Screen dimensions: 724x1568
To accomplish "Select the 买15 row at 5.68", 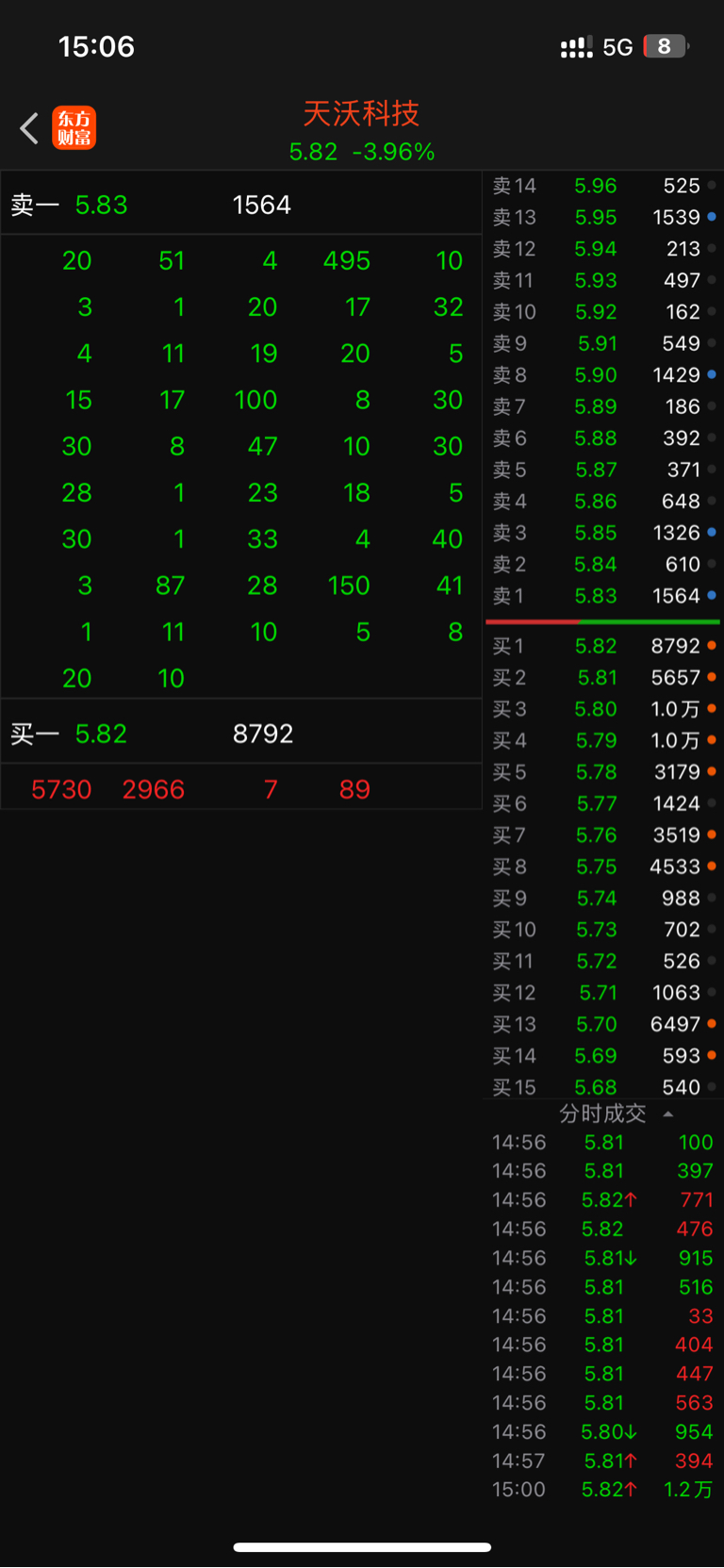I will (603, 1087).
